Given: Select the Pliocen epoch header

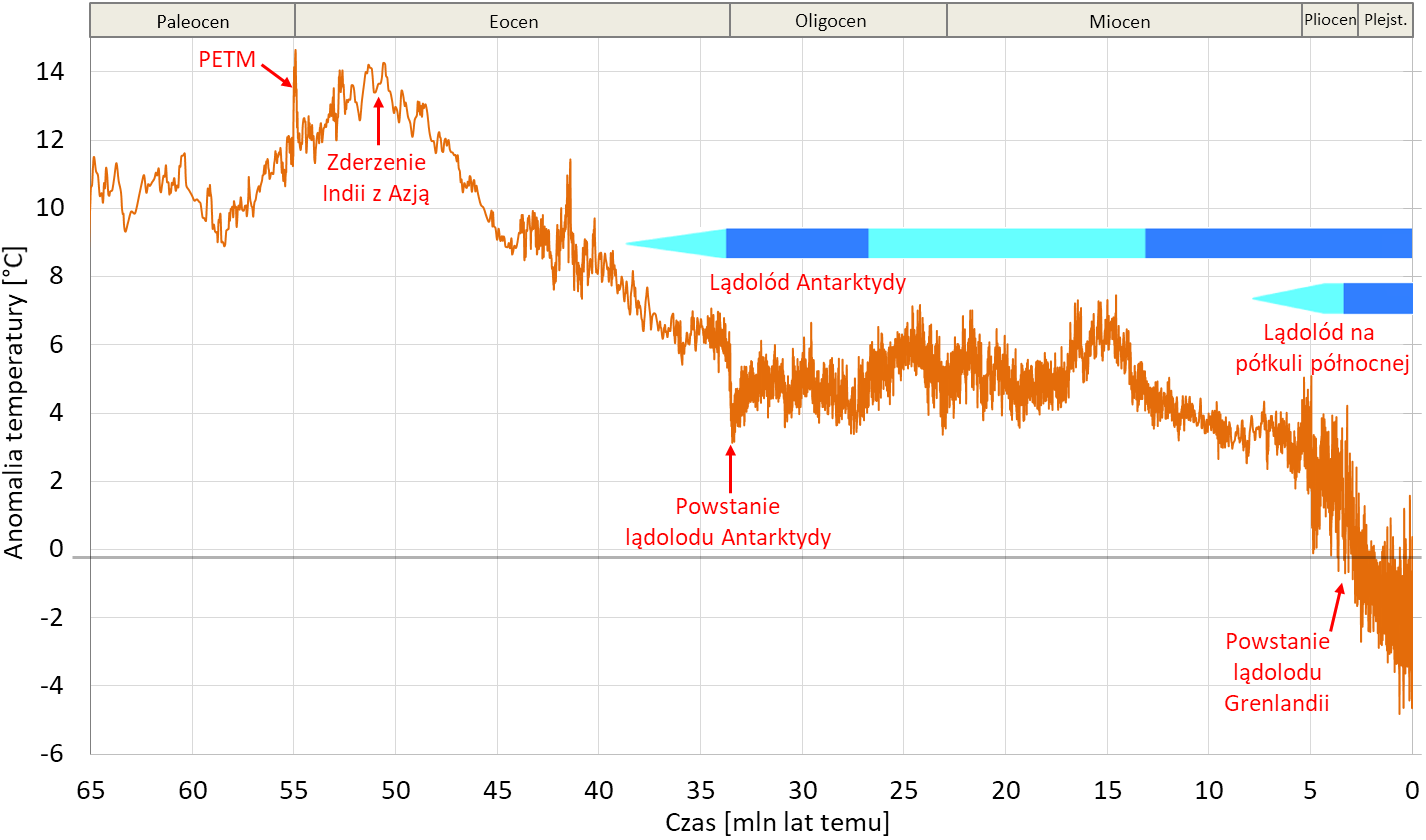Looking at the screenshot, I should point(1329,21).
